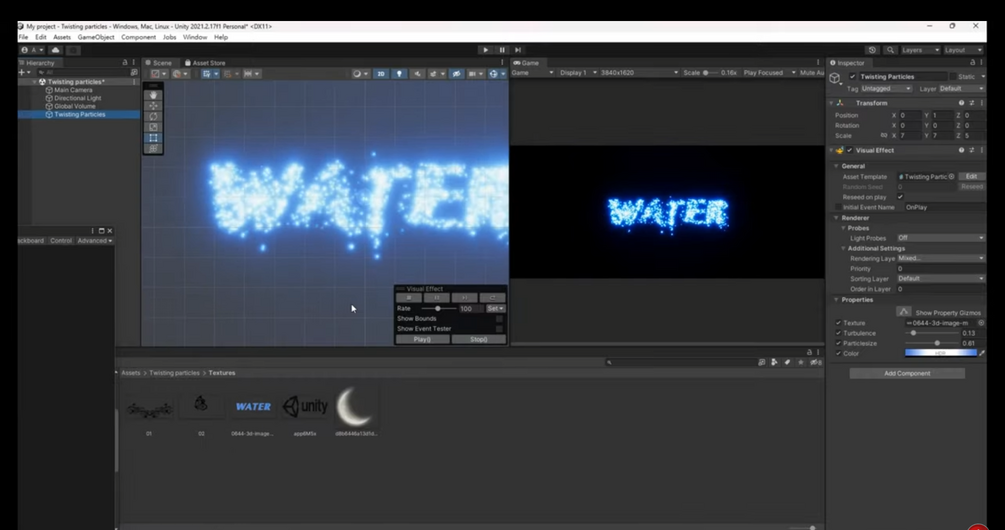Toggle scene visibility hidden-objects icon
This screenshot has width=1005, height=530.
pyautogui.click(x=456, y=74)
